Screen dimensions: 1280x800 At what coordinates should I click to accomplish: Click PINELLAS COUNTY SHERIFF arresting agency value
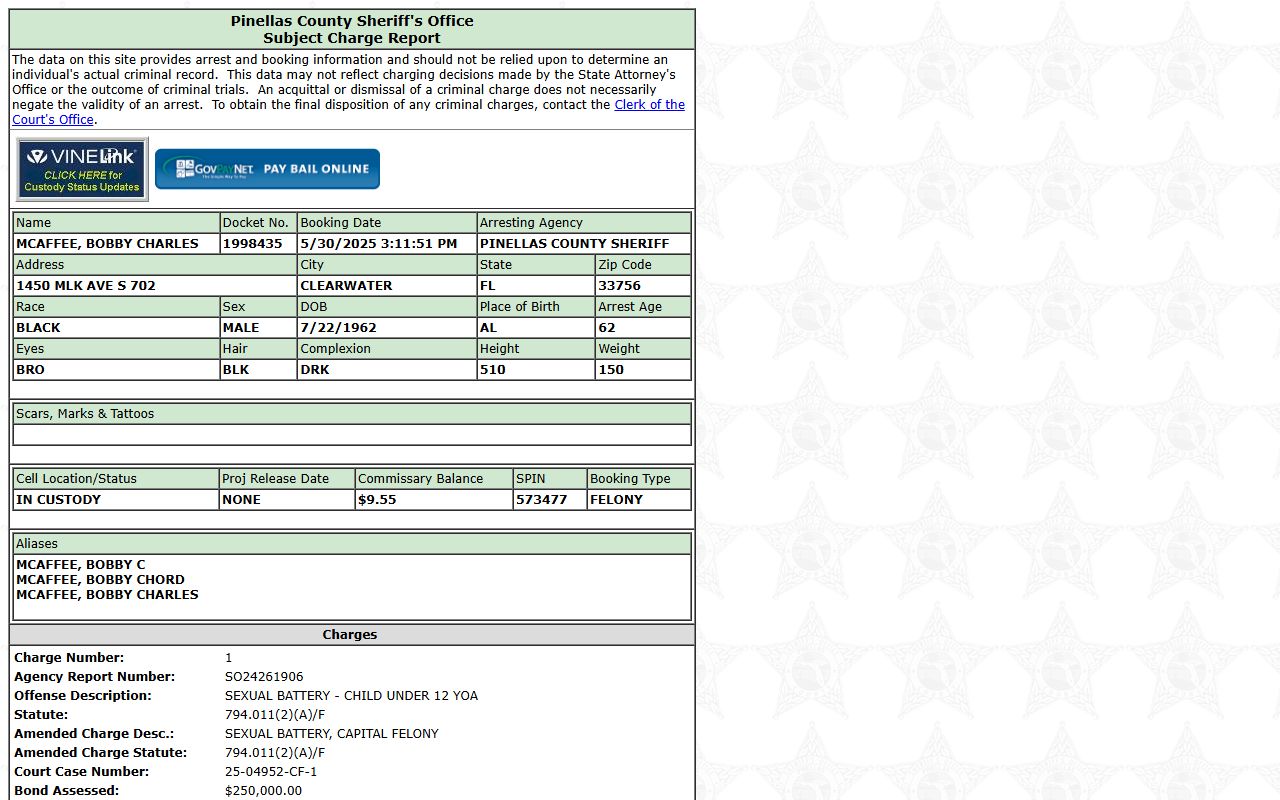(x=584, y=244)
